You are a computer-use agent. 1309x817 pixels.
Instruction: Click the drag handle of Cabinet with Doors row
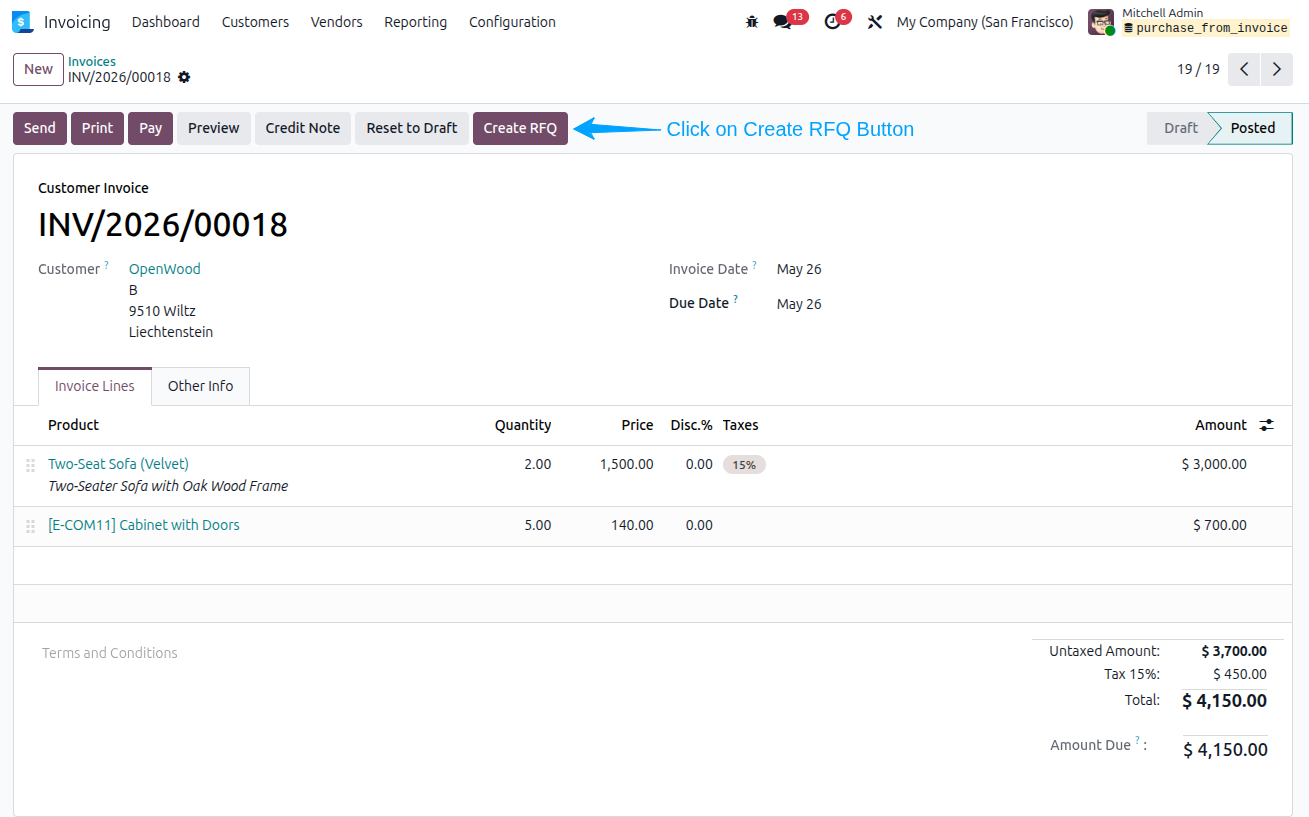point(30,525)
